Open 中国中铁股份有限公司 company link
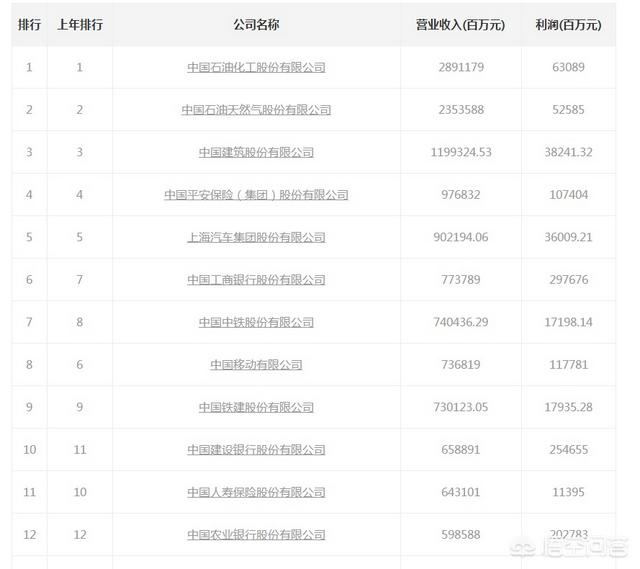The width and height of the screenshot is (640, 569). 256,323
